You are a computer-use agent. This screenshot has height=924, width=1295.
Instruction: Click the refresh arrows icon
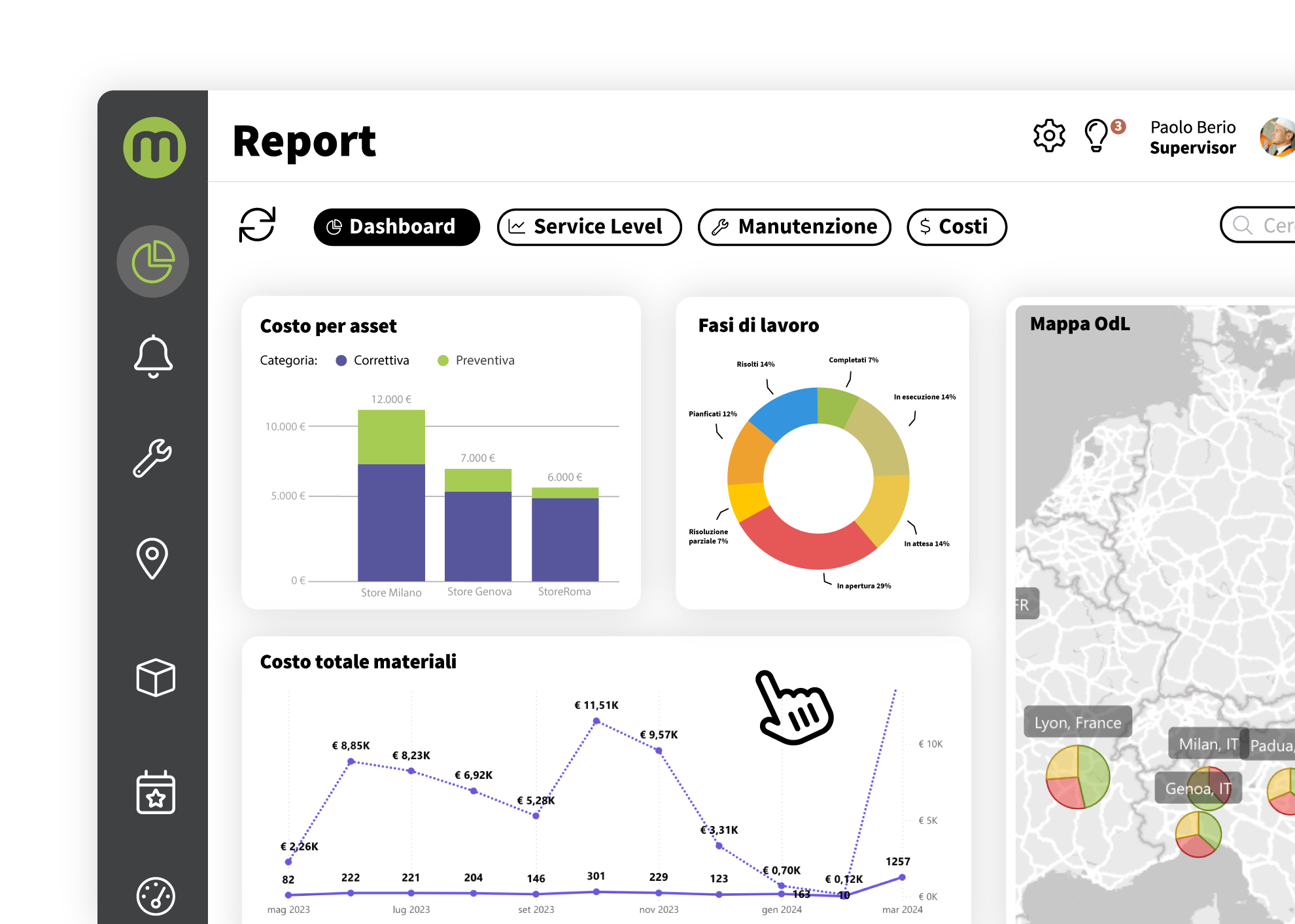[257, 225]
